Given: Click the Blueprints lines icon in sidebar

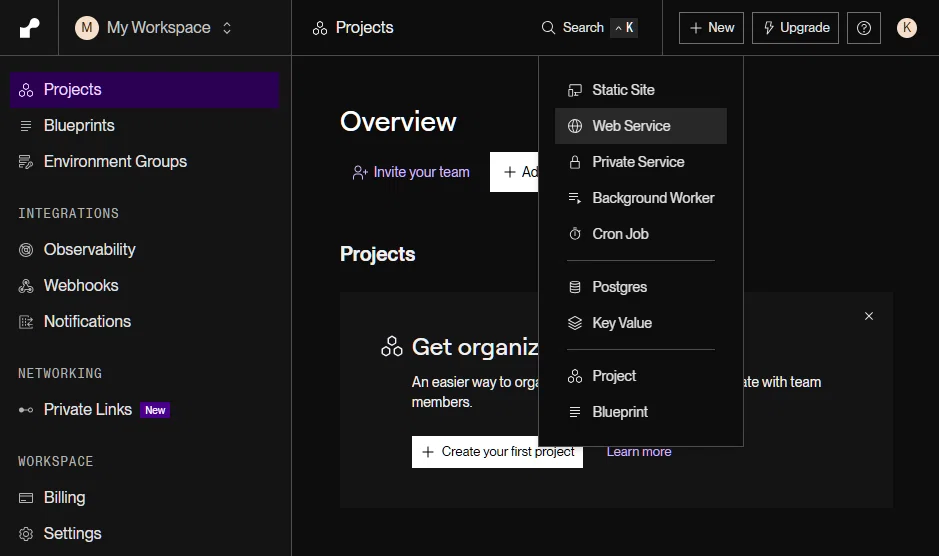Looking at the screenshot, I should point(26,126).
